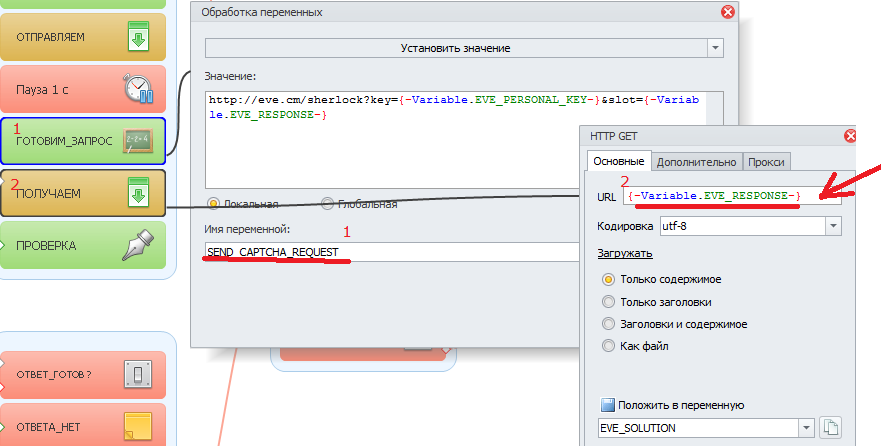Click the chalkboard icon on ГОТОВИМ_ЗАПРОС block
The height and width of the screenshot is (447, 886).
(x=137, y=141)
